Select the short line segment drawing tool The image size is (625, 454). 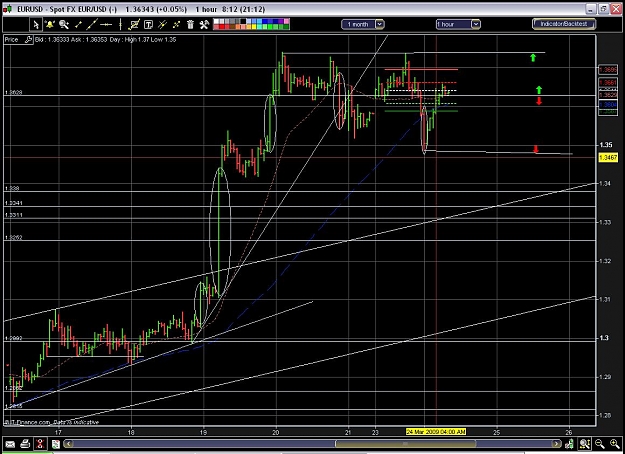78,25
